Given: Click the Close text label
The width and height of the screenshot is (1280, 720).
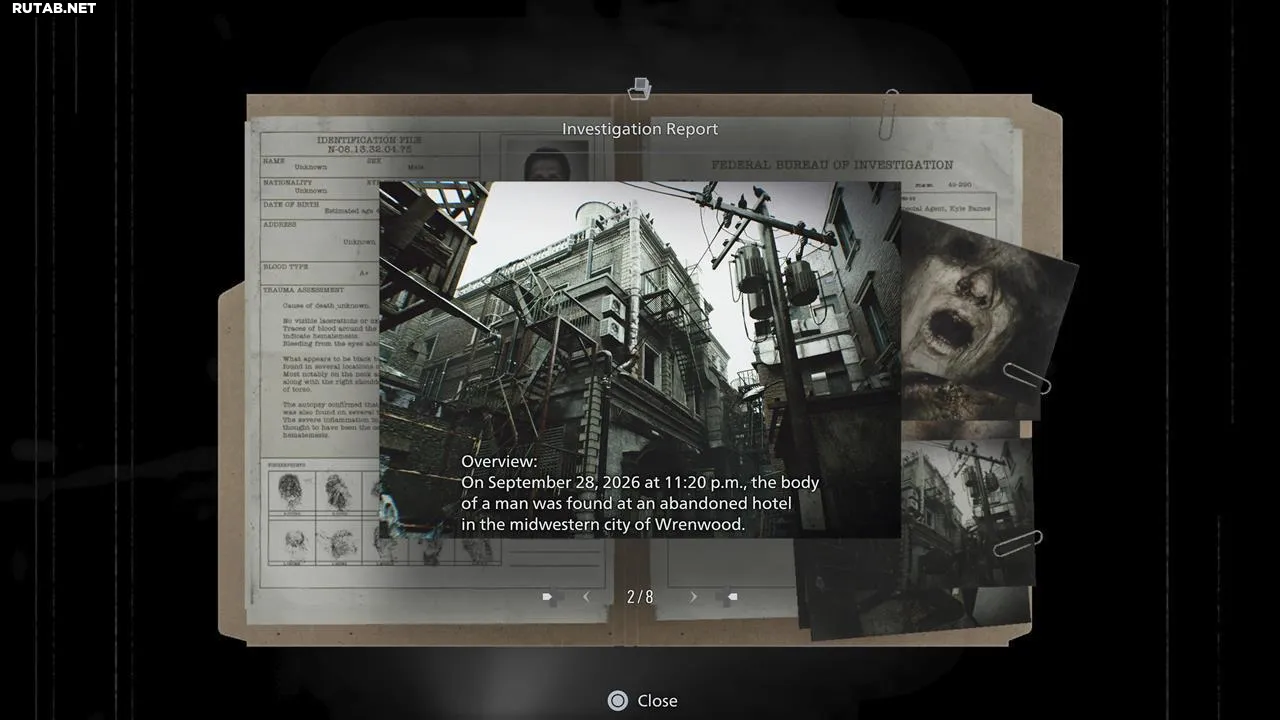Looking at the screenshot, I should coord(657,701).
